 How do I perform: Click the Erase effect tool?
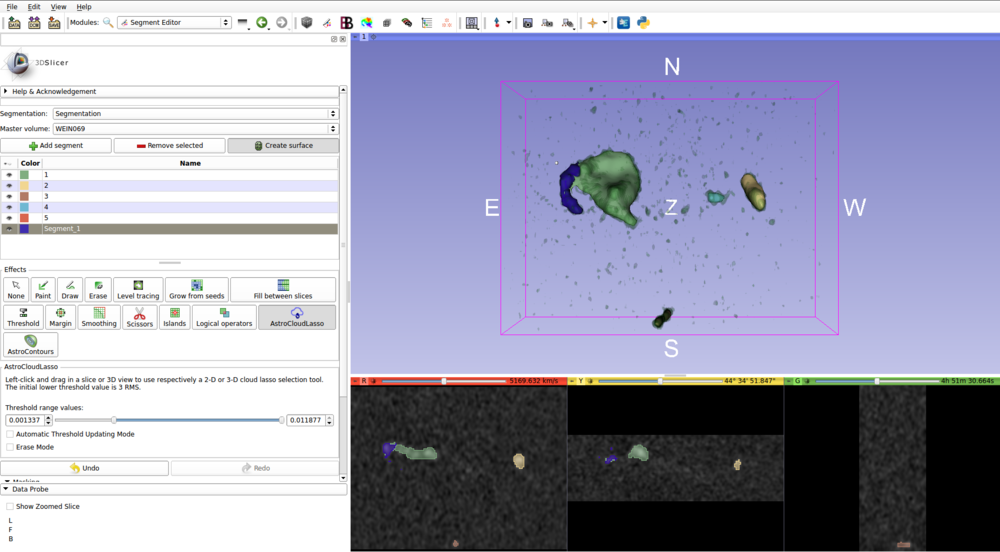pyautogui.click(x=98, y=289)
